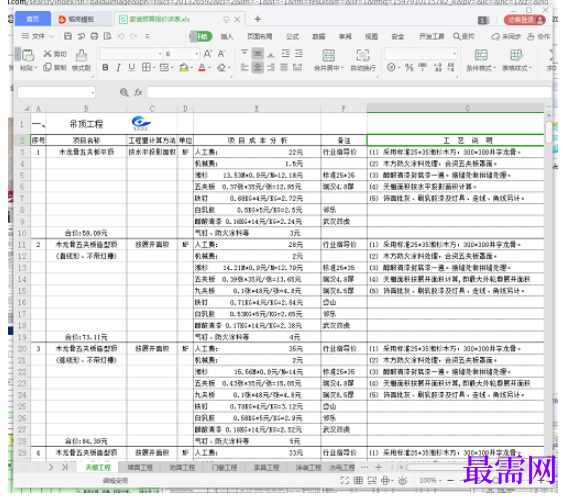
Task: Open the 文件 menu
Action: click(38, 36)
